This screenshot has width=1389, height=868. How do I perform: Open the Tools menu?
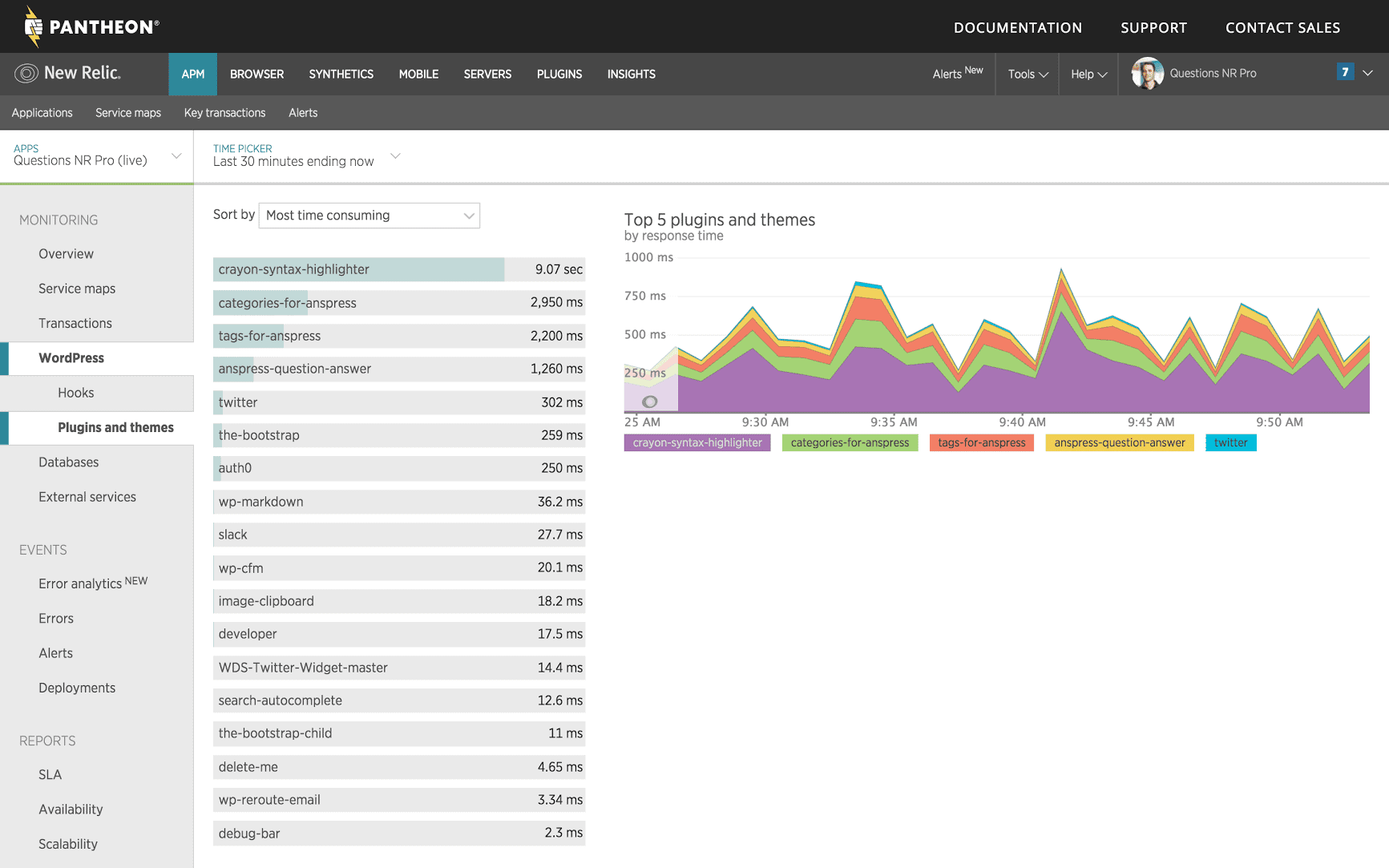(x=1028, y=75)
